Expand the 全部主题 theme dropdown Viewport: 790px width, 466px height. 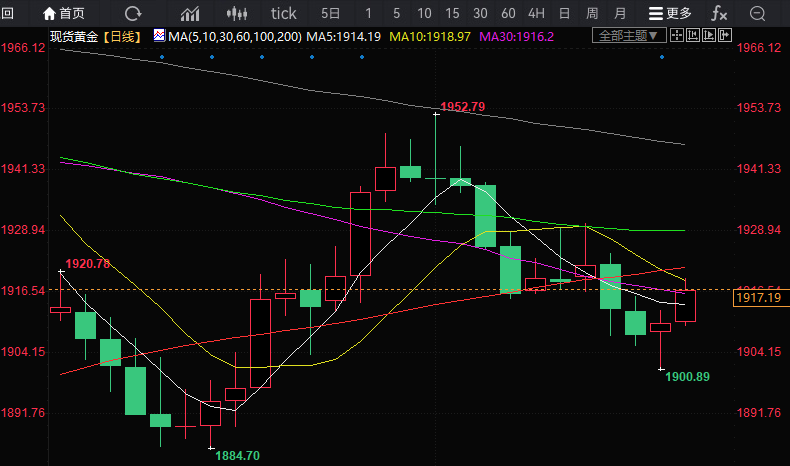coord(628,35)
